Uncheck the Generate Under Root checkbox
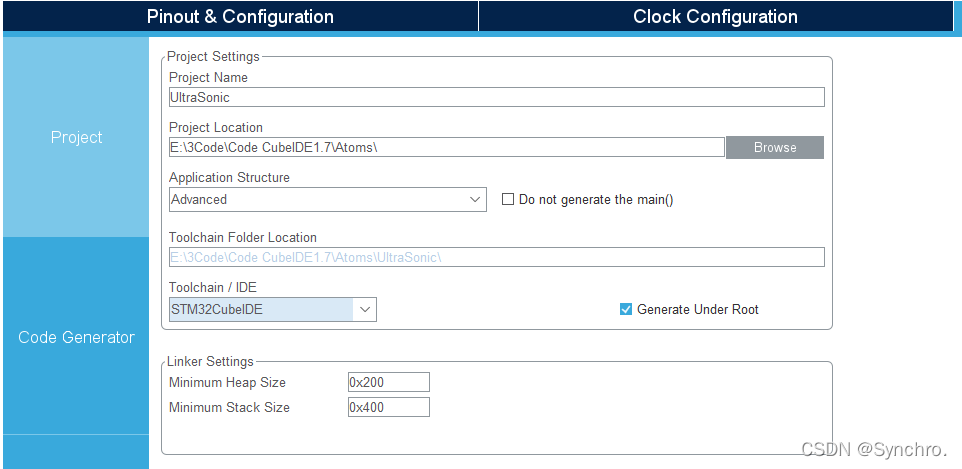The image size is (962, 469). click(x=626, y=309)
